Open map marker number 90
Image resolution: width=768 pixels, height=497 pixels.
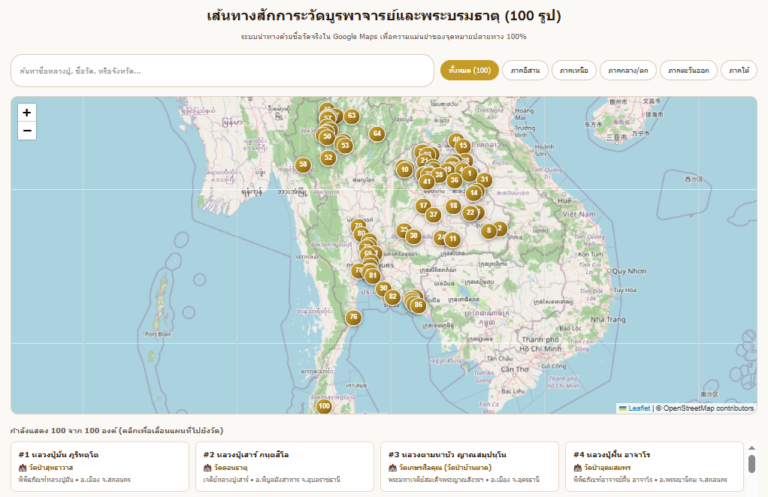384,288
